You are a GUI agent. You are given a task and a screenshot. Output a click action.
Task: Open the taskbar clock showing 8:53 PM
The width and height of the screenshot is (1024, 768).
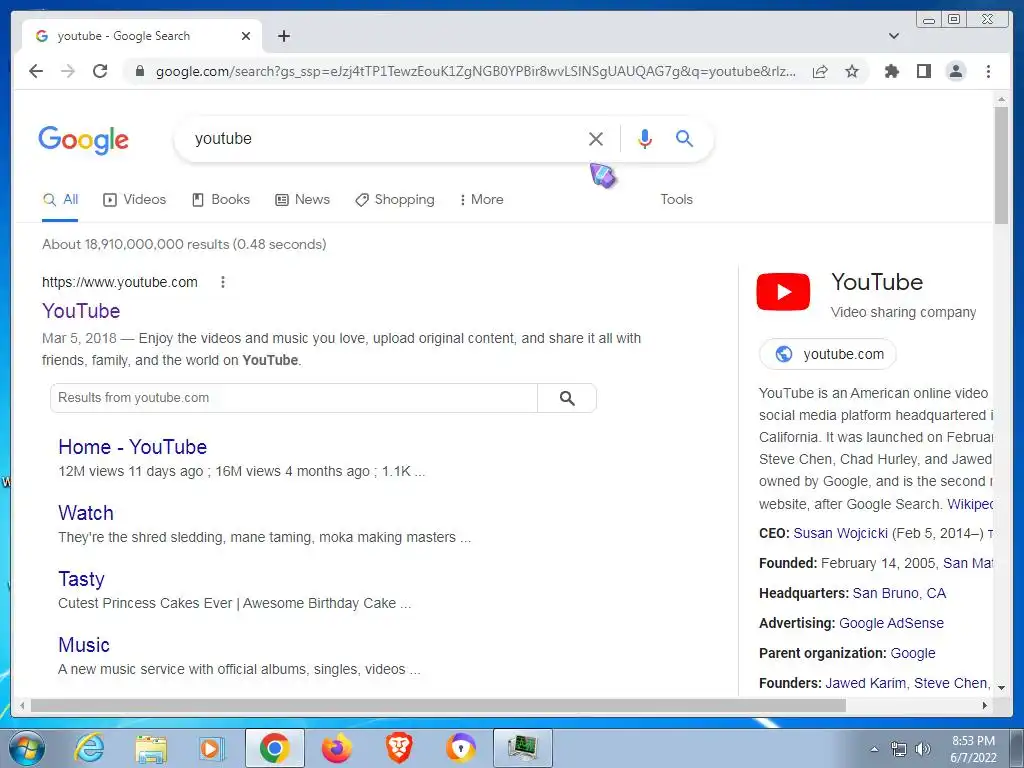click(973, 749)
